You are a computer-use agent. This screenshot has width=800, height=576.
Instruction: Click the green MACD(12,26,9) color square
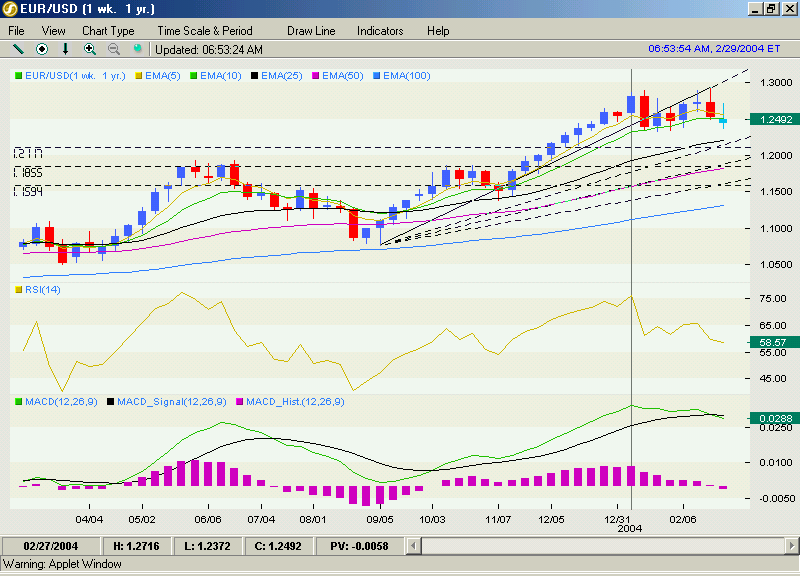click(19, 402)
